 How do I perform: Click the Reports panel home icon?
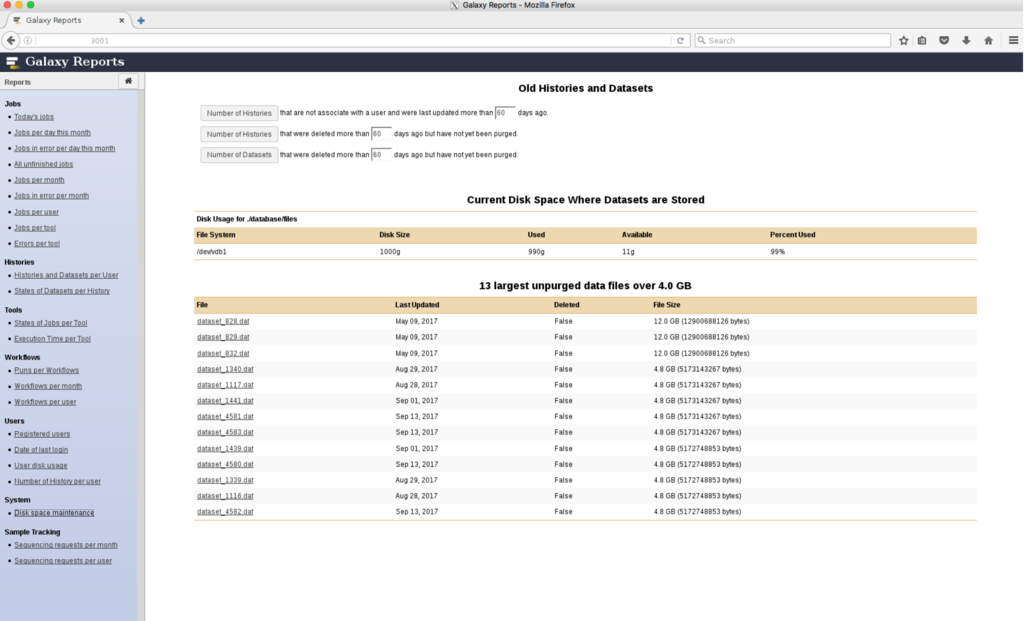(128, 81)
